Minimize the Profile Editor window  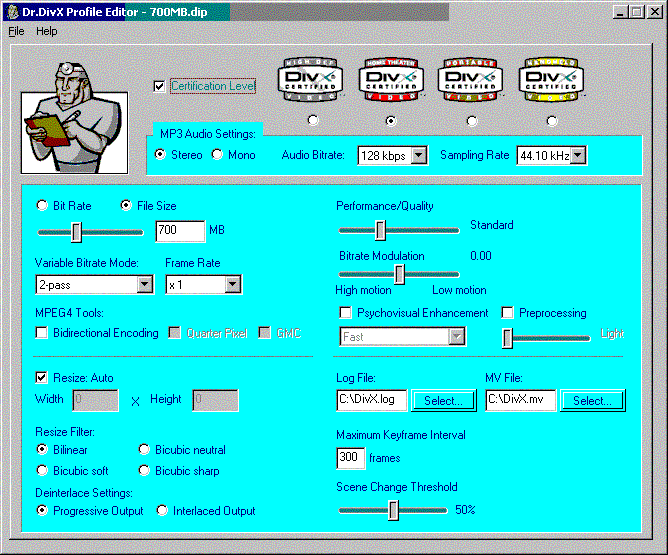tap(620, 12)
